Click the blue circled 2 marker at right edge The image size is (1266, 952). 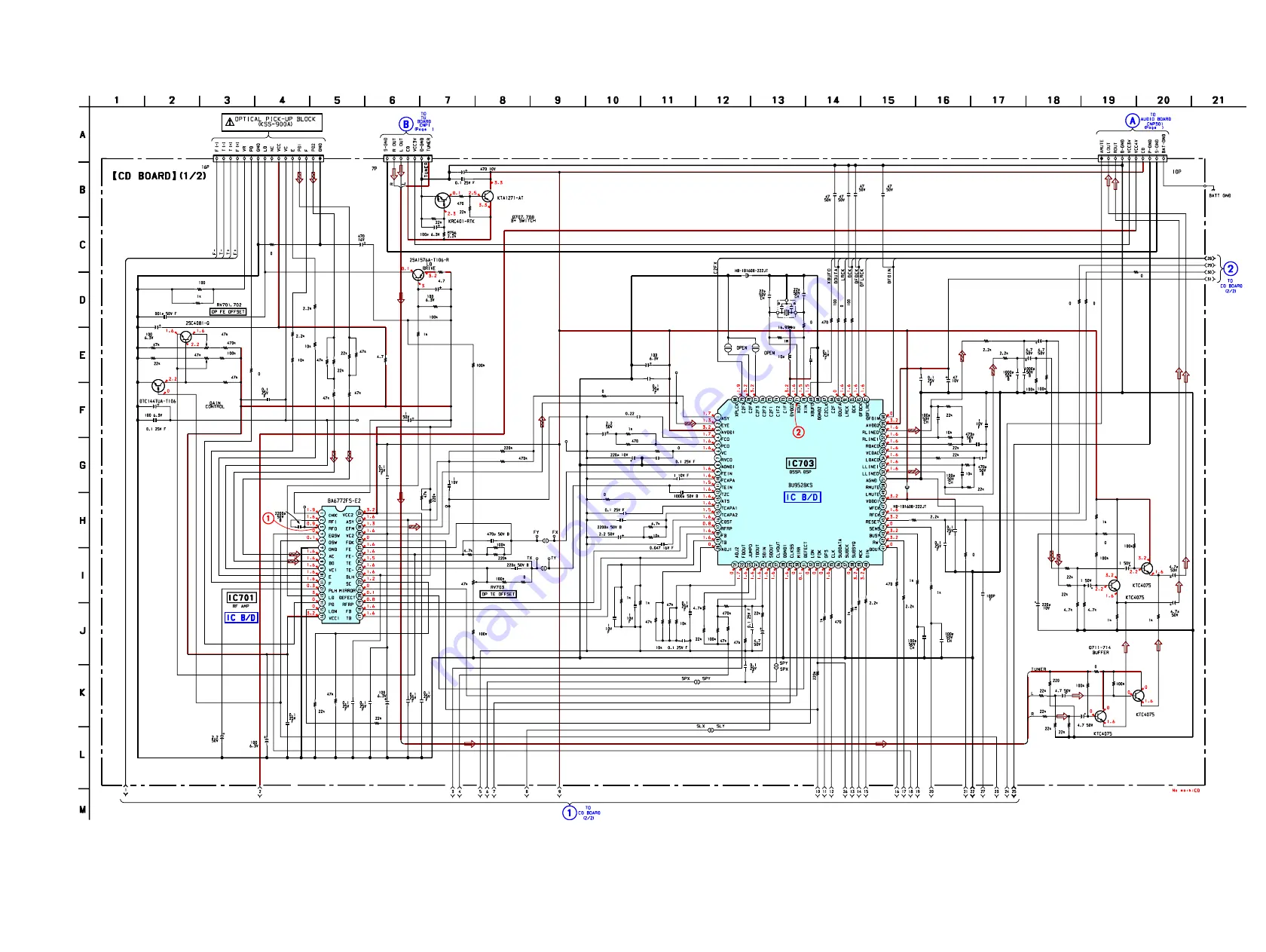1230,269
